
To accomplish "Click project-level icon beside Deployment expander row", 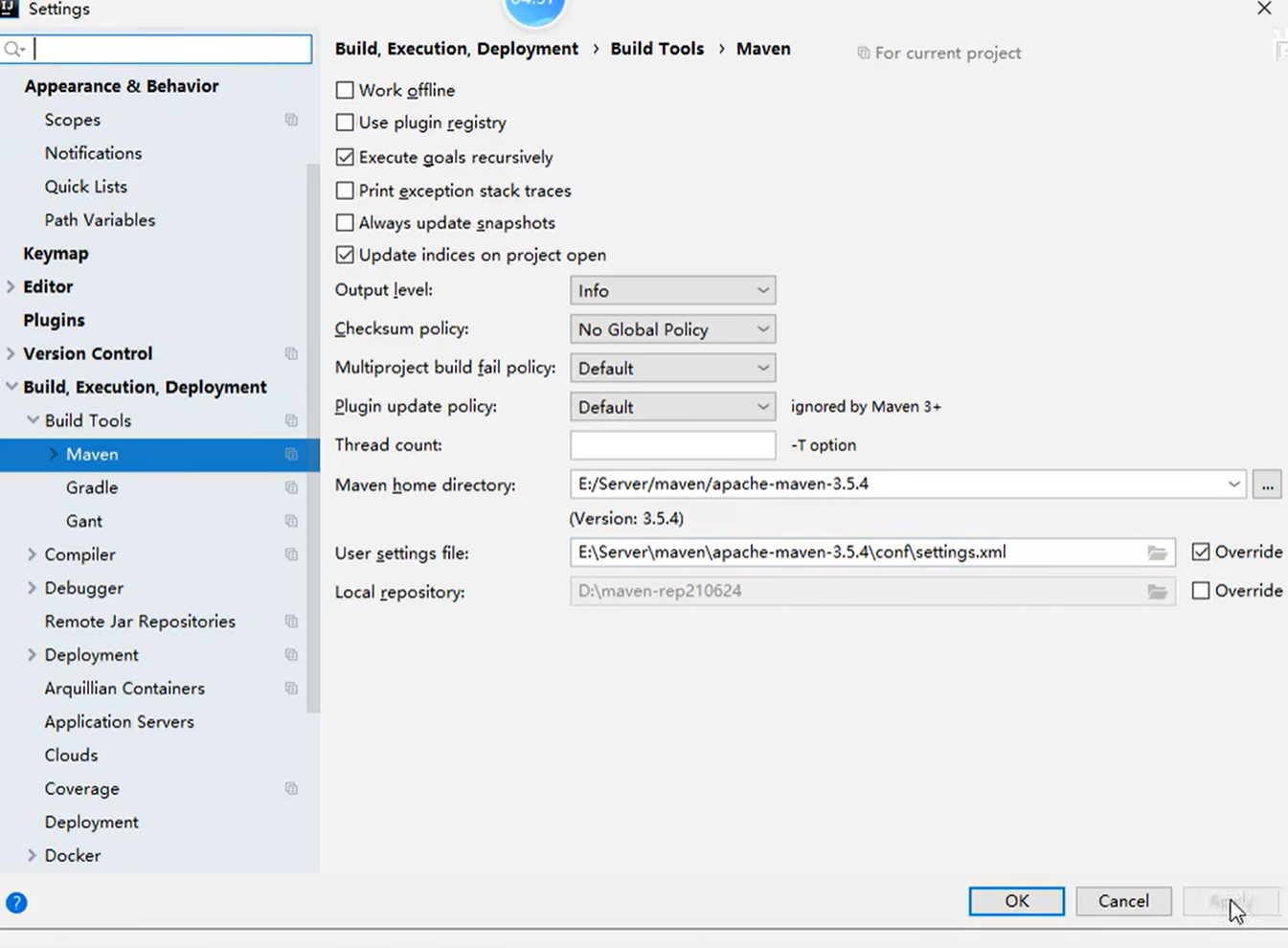I will point(291,655).
